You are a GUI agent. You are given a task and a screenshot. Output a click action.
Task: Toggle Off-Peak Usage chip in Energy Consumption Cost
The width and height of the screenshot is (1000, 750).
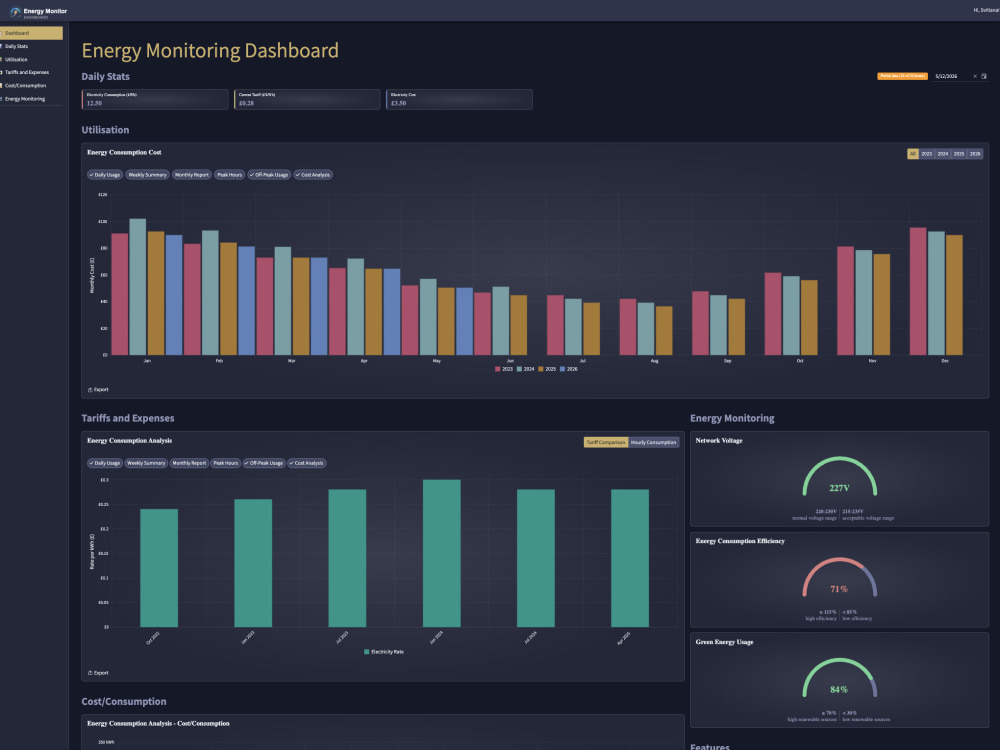(x=269, y=175)
